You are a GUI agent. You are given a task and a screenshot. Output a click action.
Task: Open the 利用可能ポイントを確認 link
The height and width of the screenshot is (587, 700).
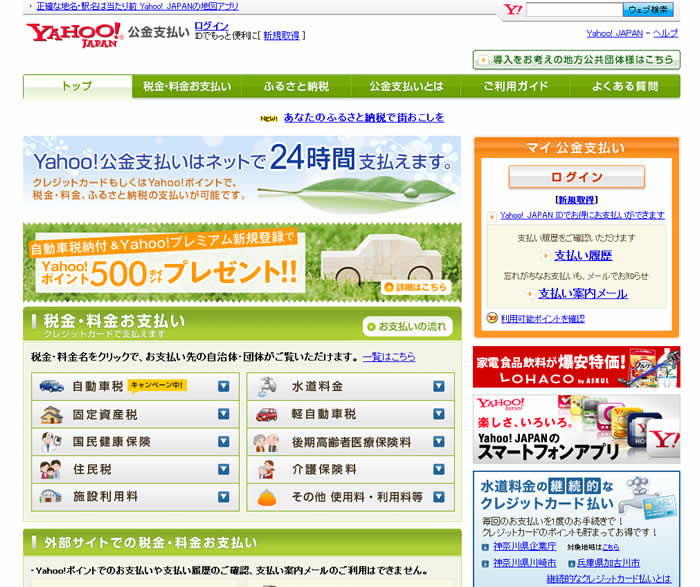[x=542, y=318]
